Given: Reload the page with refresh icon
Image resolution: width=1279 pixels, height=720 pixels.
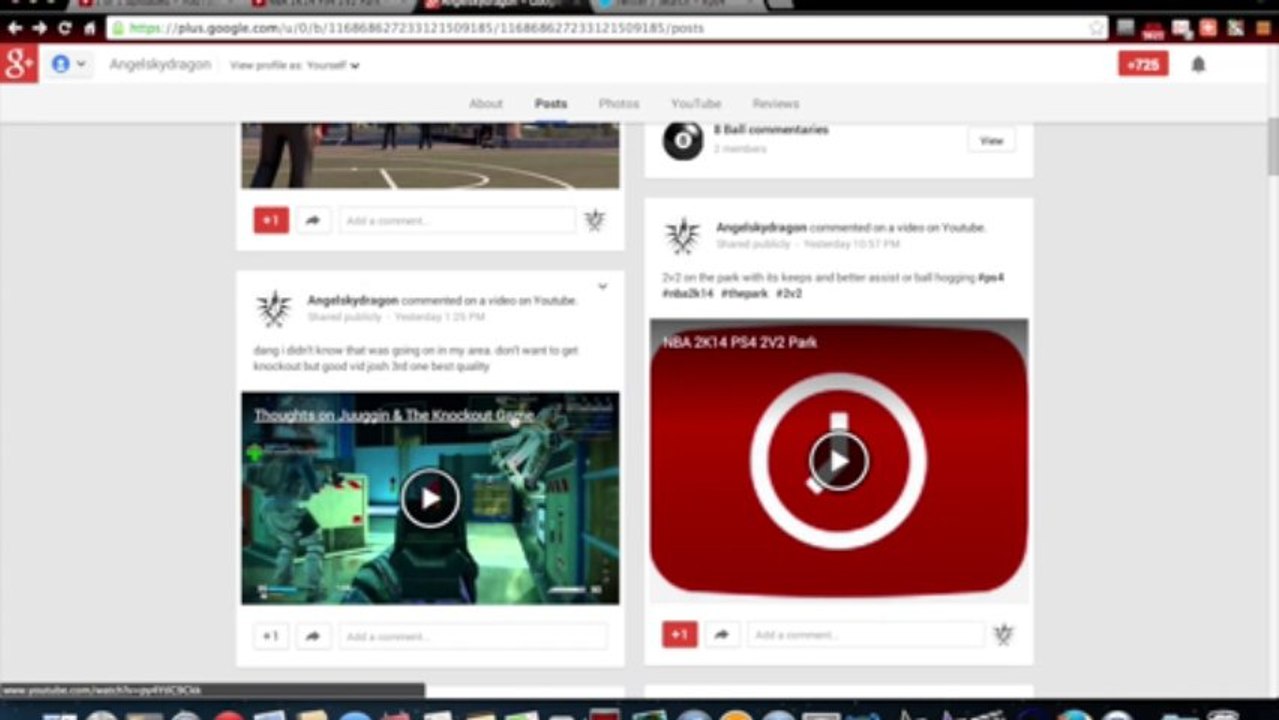Looking at the screenshot, I should click(x=65, y=28).
